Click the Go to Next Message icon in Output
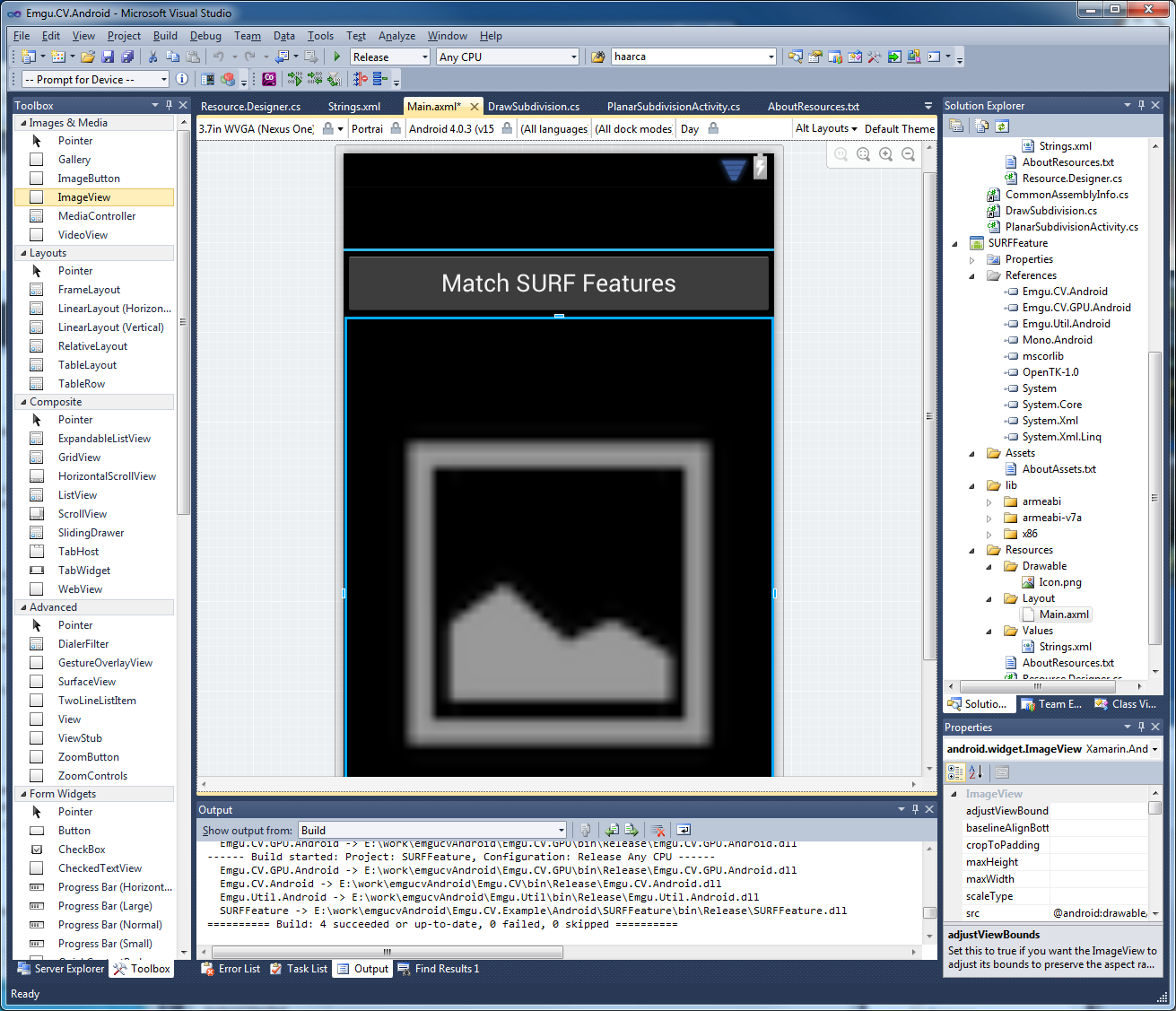1176x1011 pixels. click(632, 830)
